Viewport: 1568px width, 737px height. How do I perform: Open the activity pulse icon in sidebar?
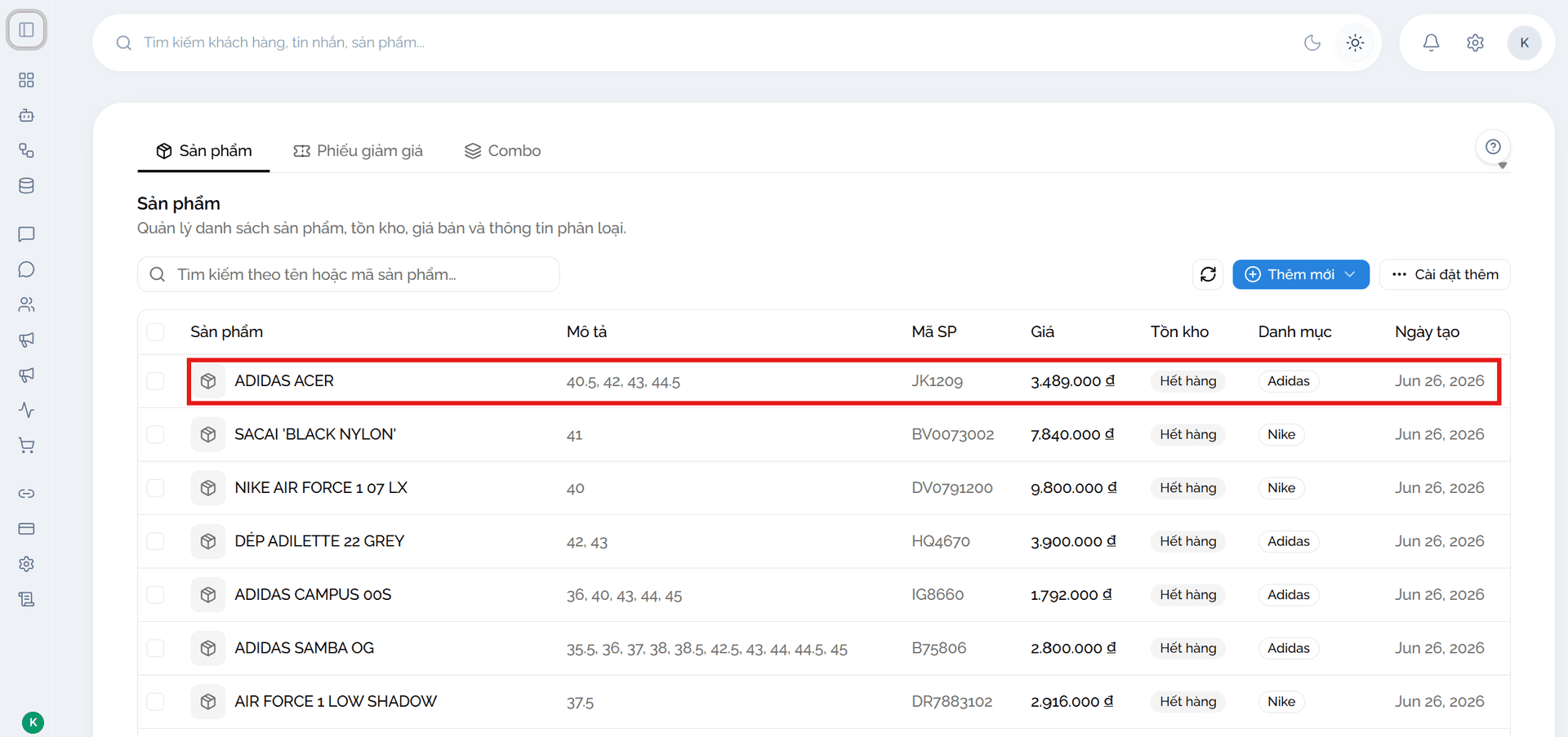[26, 410]
